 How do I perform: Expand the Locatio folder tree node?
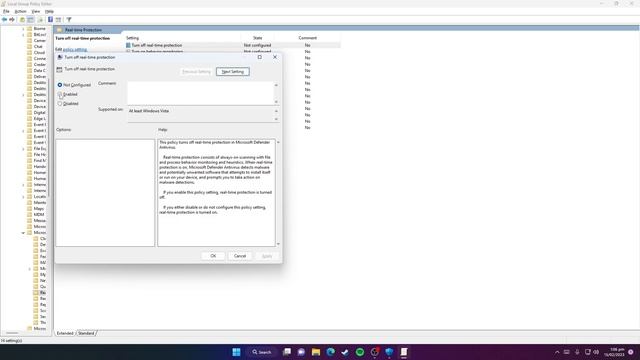coord(23,197)
